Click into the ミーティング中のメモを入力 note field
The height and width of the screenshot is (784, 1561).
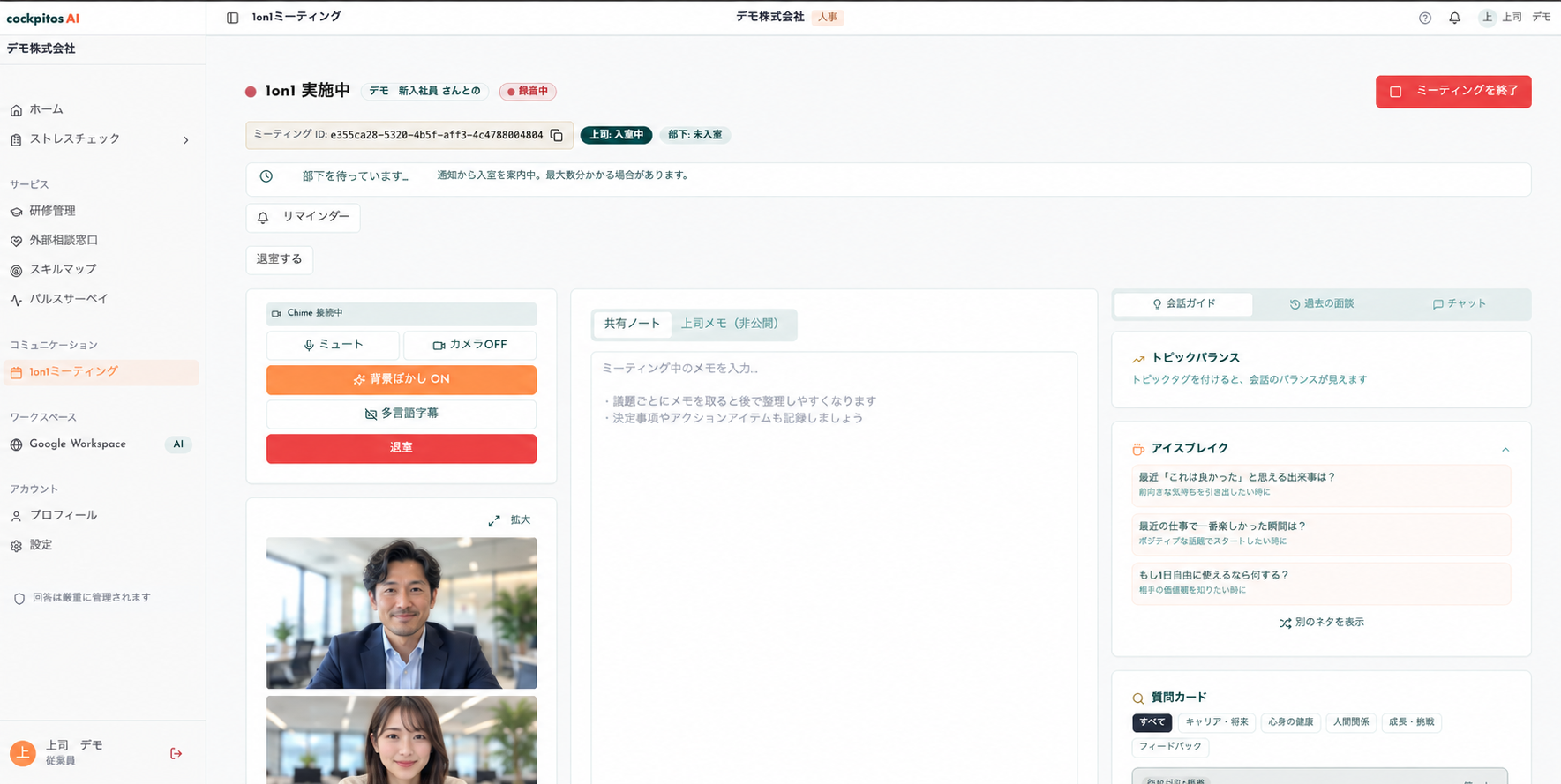point(834,568)
